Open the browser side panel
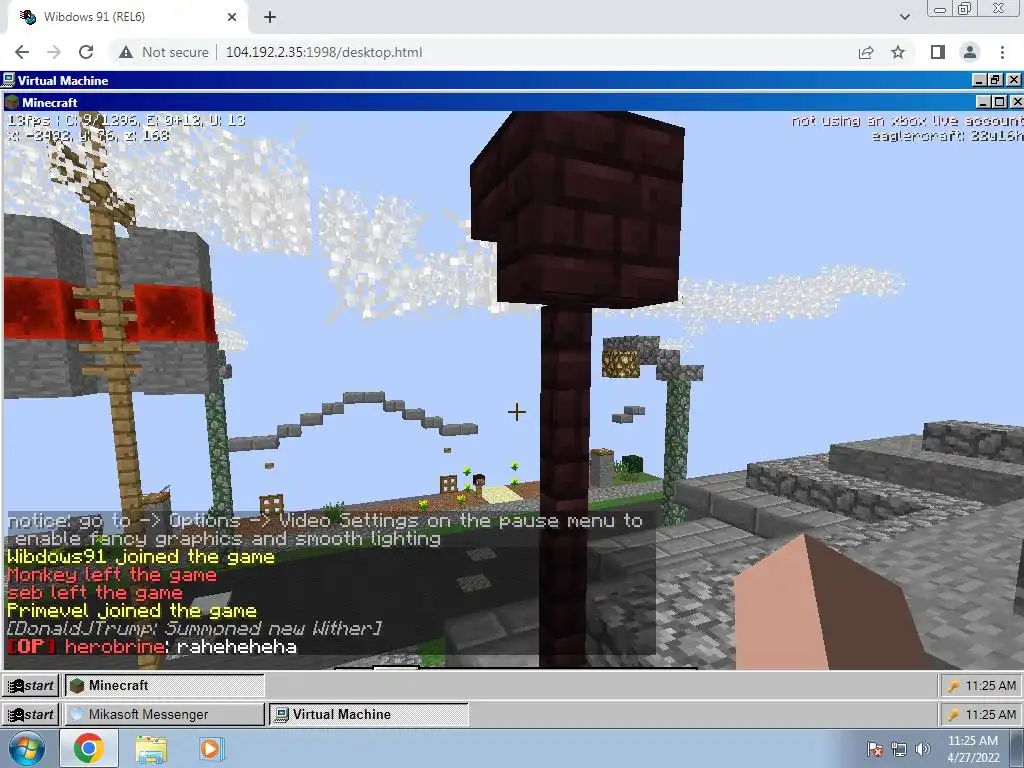Image resolution: width=1024 pixels, height=768 pixels. point(938,52)
